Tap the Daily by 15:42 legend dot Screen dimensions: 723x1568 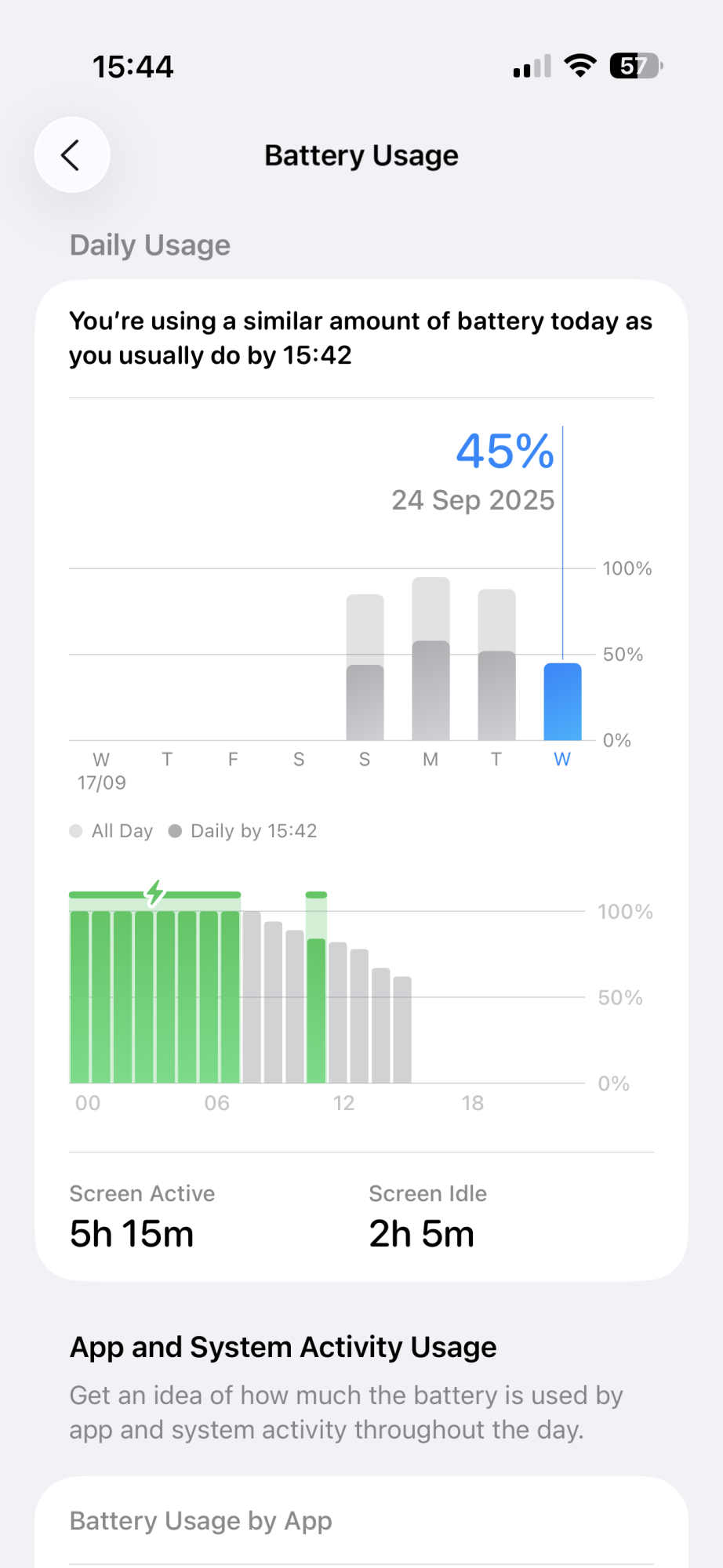175,831
